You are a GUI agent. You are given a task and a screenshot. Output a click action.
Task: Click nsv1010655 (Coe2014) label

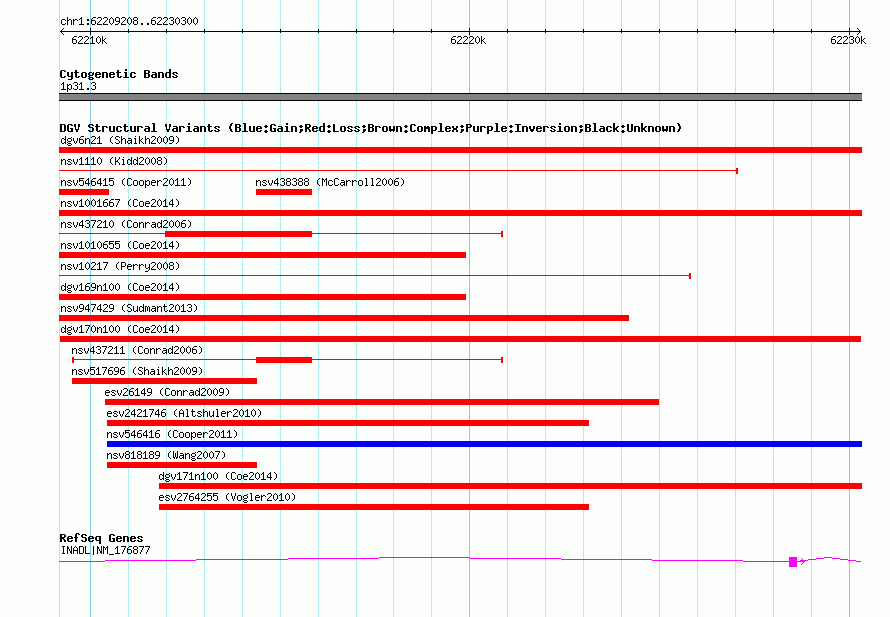tap(120, 245)
